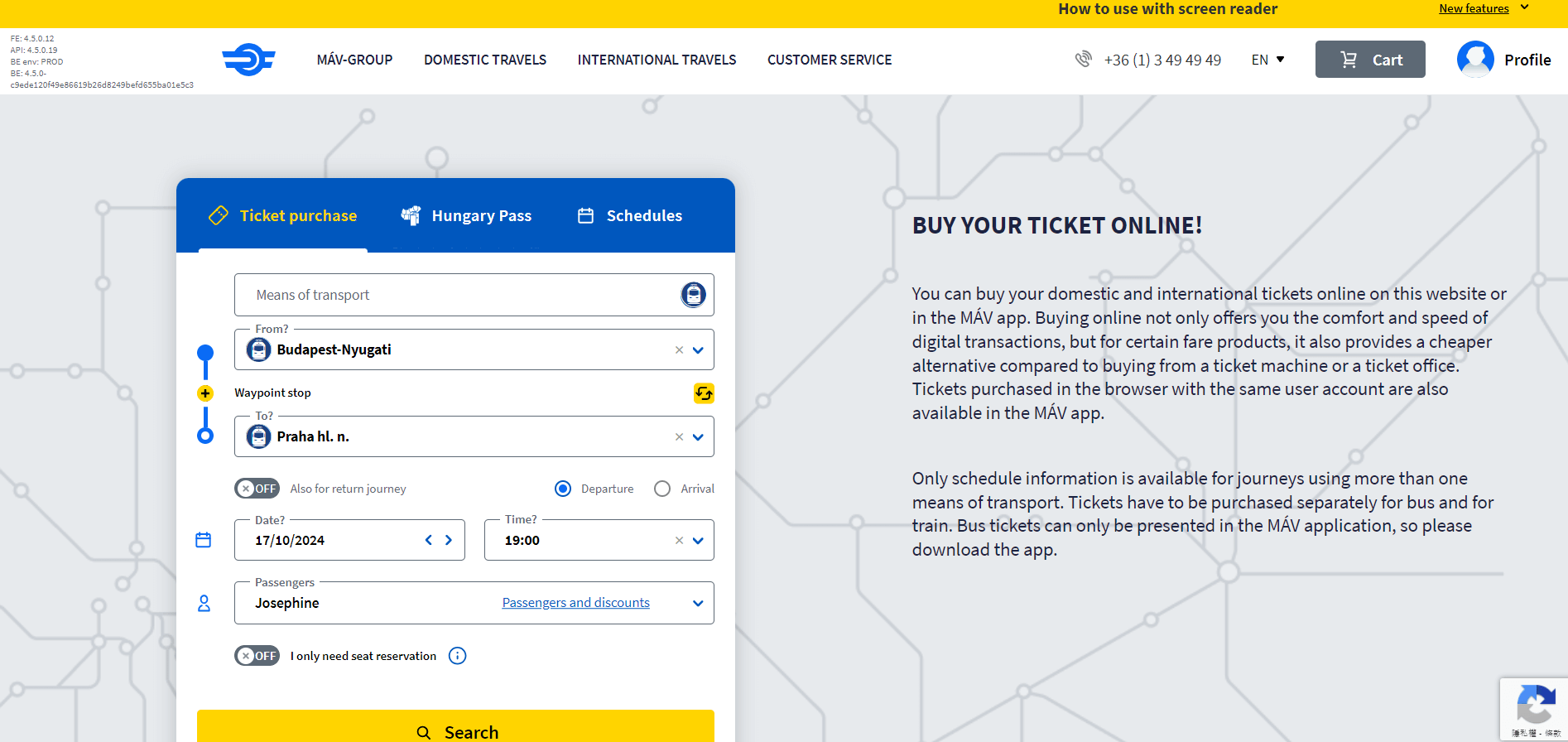Open the Cart button
The width and height of the screenshot is (1568, 742).
1370,60
